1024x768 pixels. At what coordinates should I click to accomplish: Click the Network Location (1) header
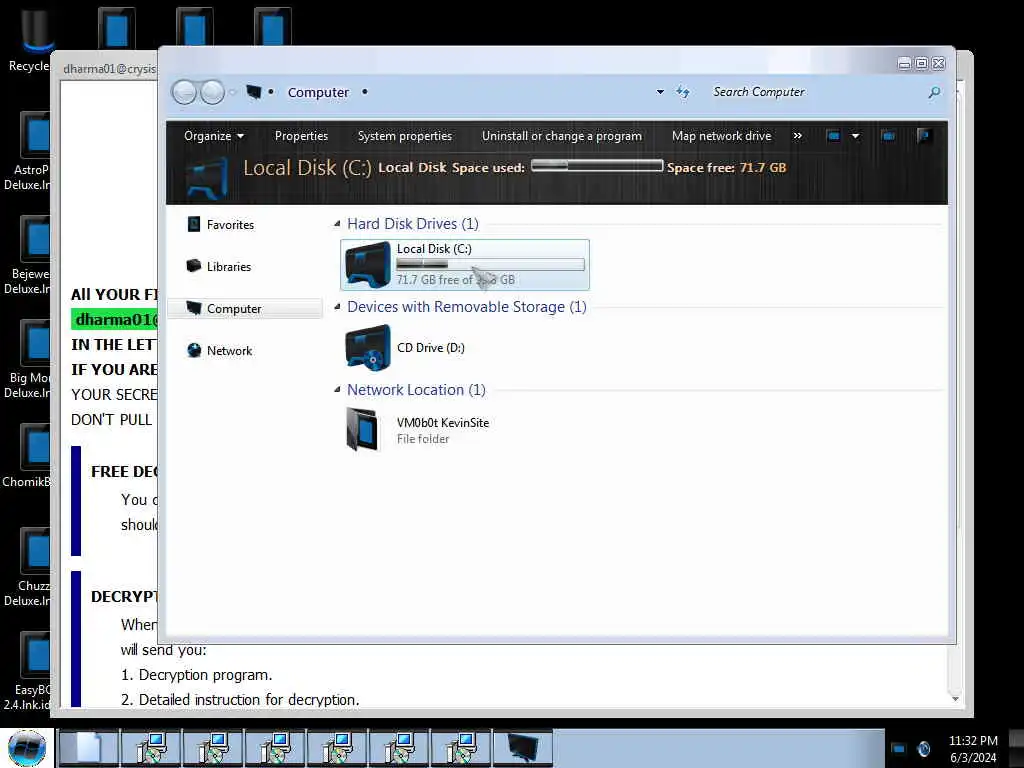416,390
